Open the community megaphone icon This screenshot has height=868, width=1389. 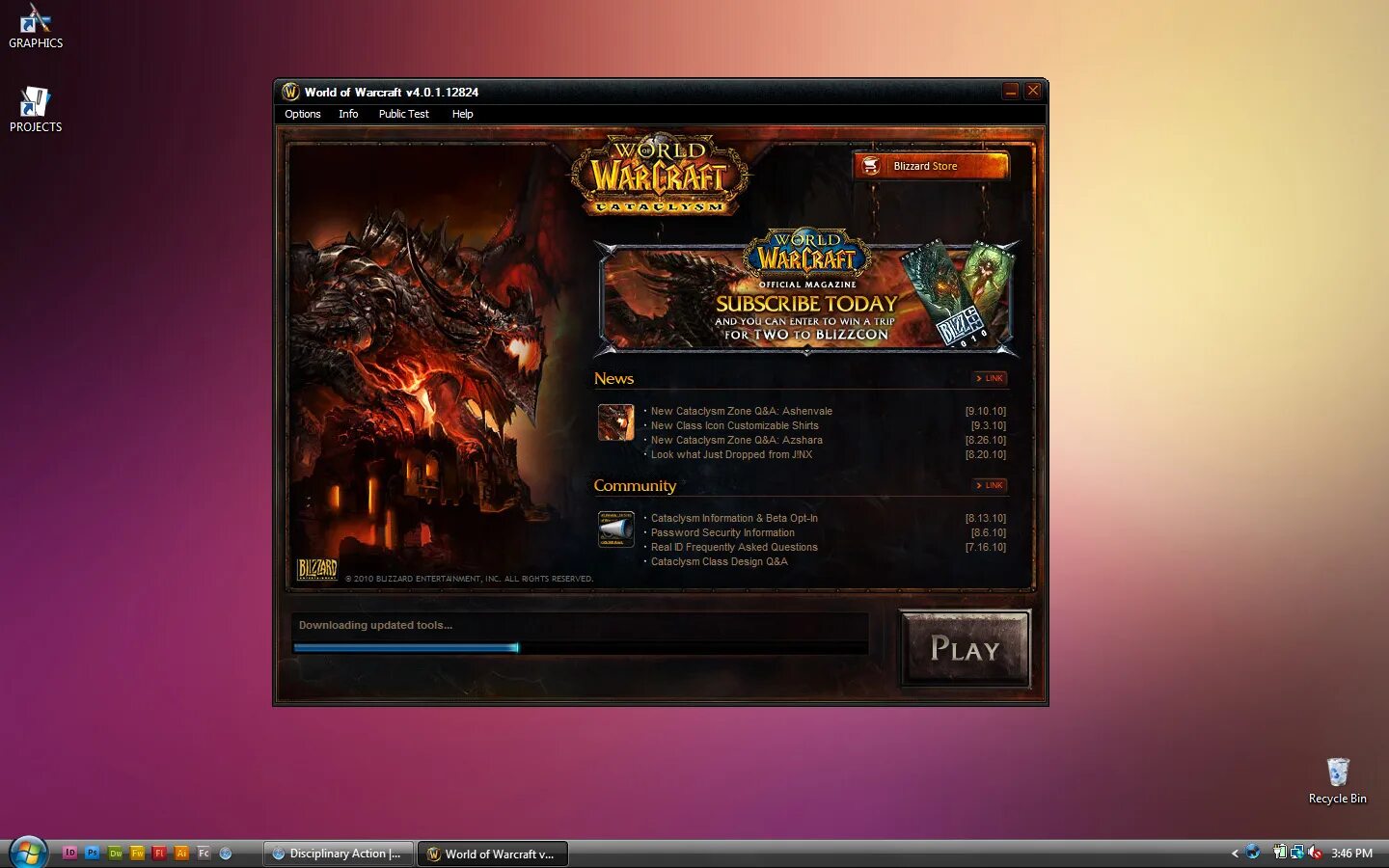pos(615,529)
